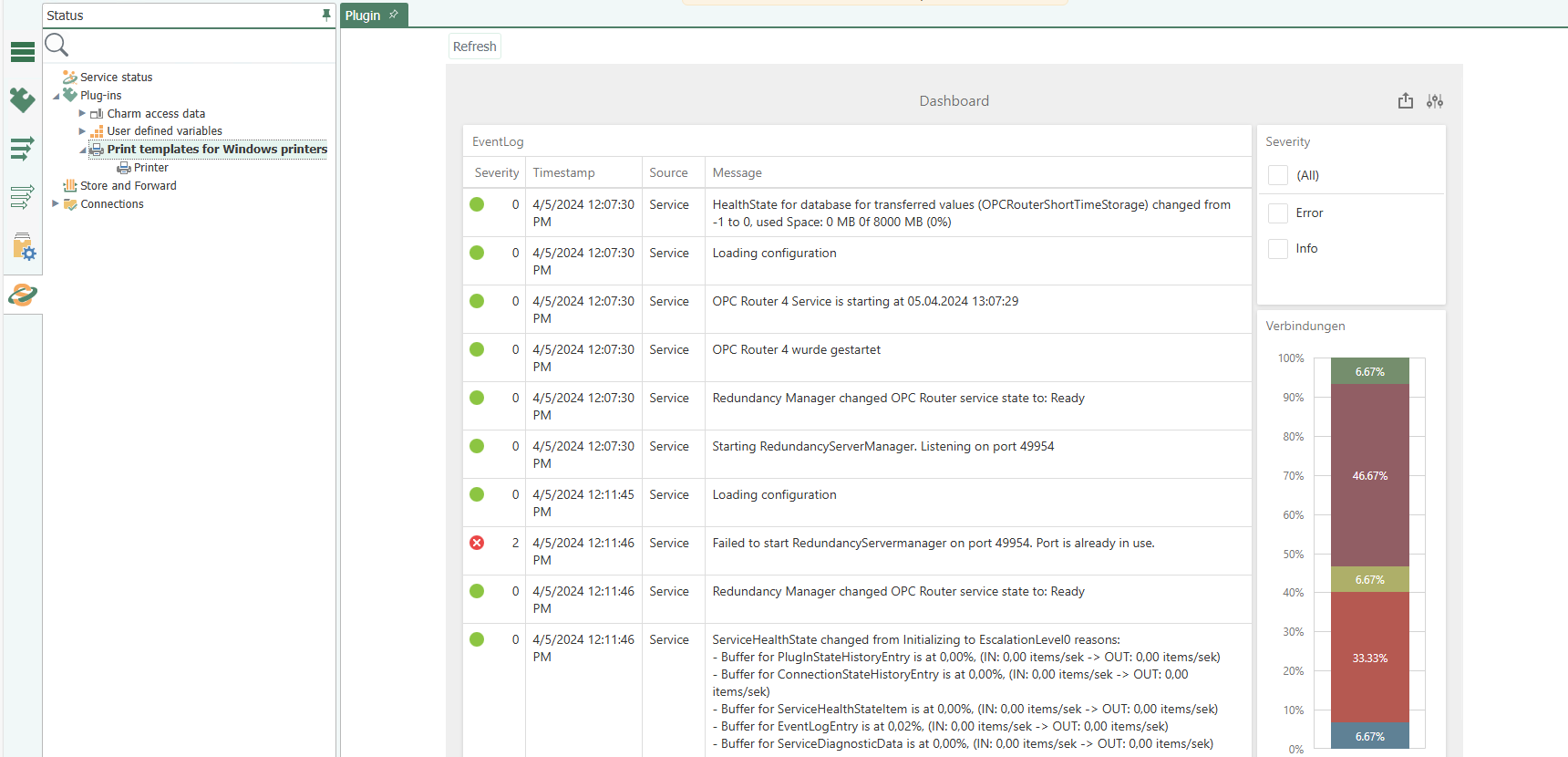1568x757 pixels.
Task: Collapse the Plug-ins tree node
Action: (57, 96)
